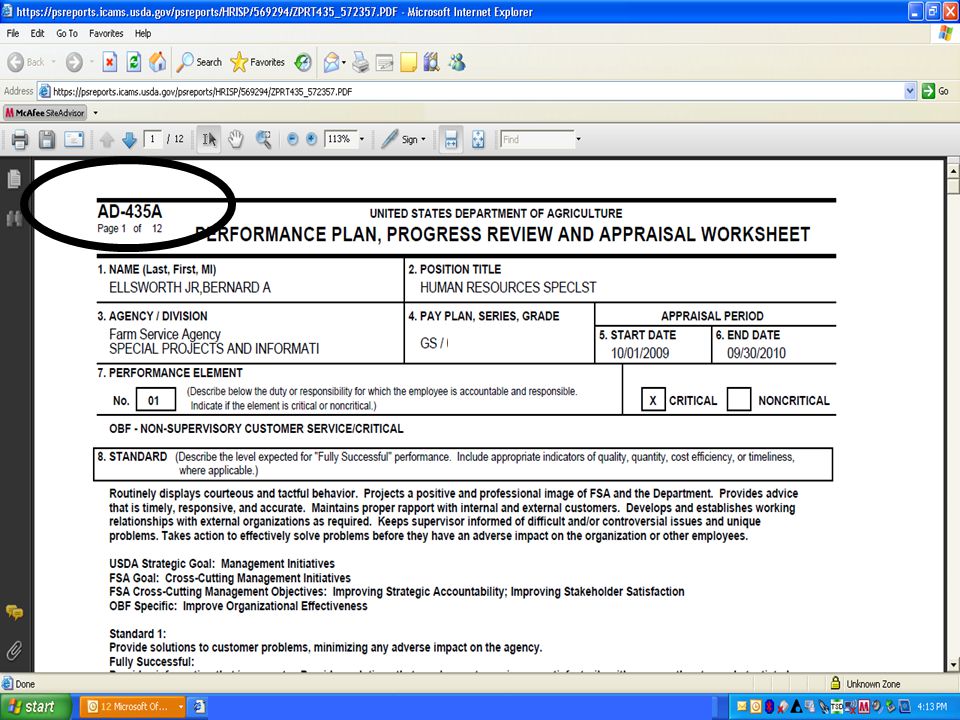The width and height of the screenshot is (960, 720).
Task: Zoom out with the minus button
Action: 293,140
